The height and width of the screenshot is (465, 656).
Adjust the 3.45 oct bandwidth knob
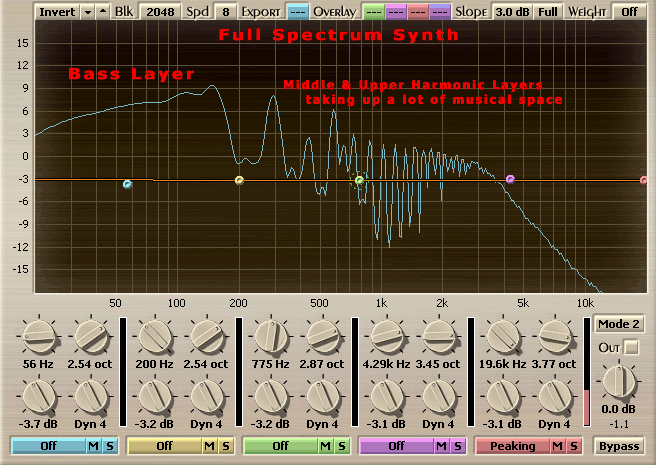click(439, 336)
